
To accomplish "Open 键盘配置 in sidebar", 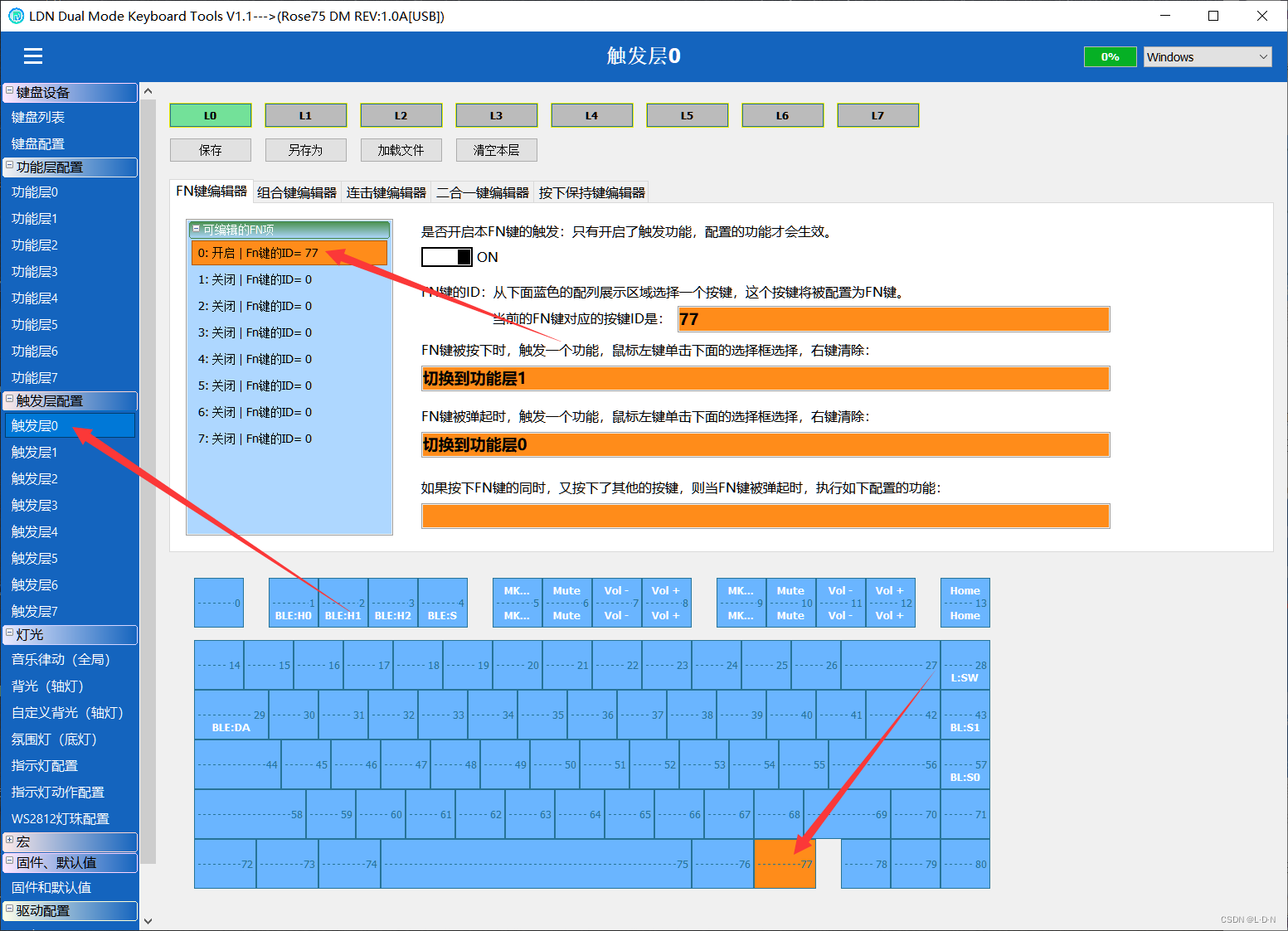I will 70,144.
